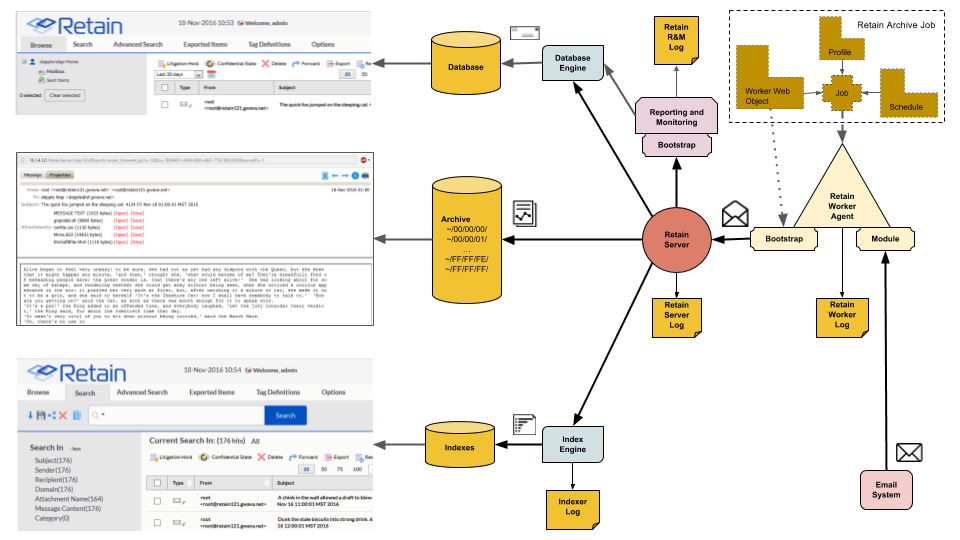The height and width of the screenshot is (540, 960).
Task: Check the select-all checkbox in the browse list header
Action: click(164, 88)
